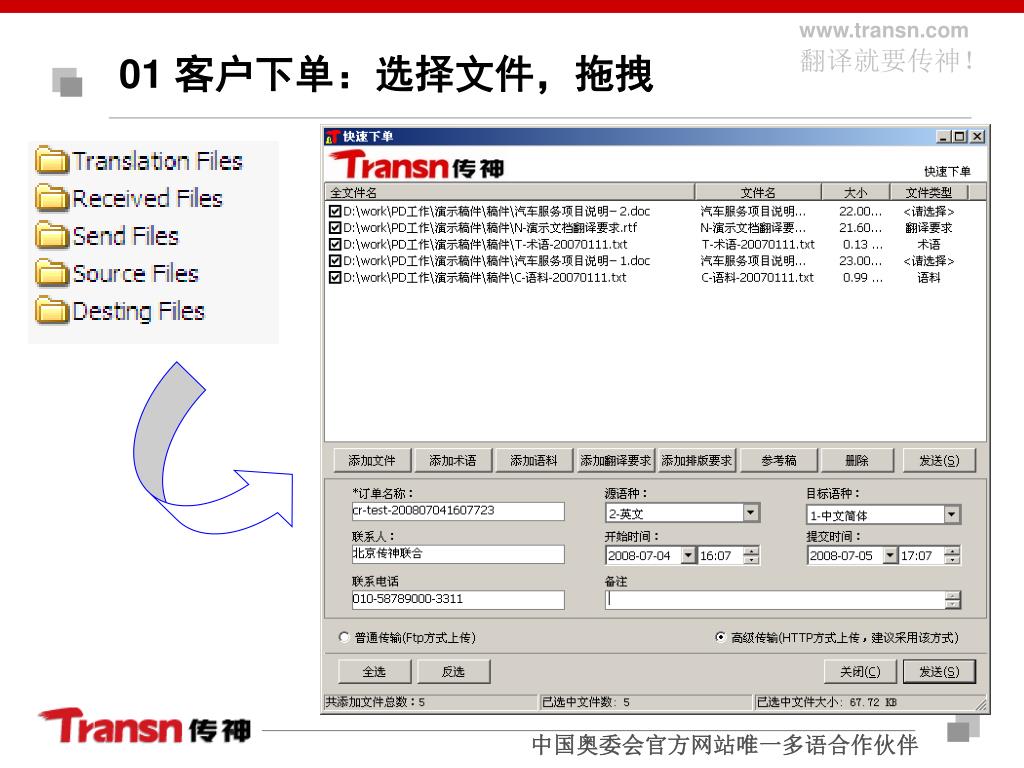Image resolution: width=1024 pixels, height=768 pixels.
Task: Uncheck the T-术语-20070111.txt file checkbox
Action: click(335, 244)
